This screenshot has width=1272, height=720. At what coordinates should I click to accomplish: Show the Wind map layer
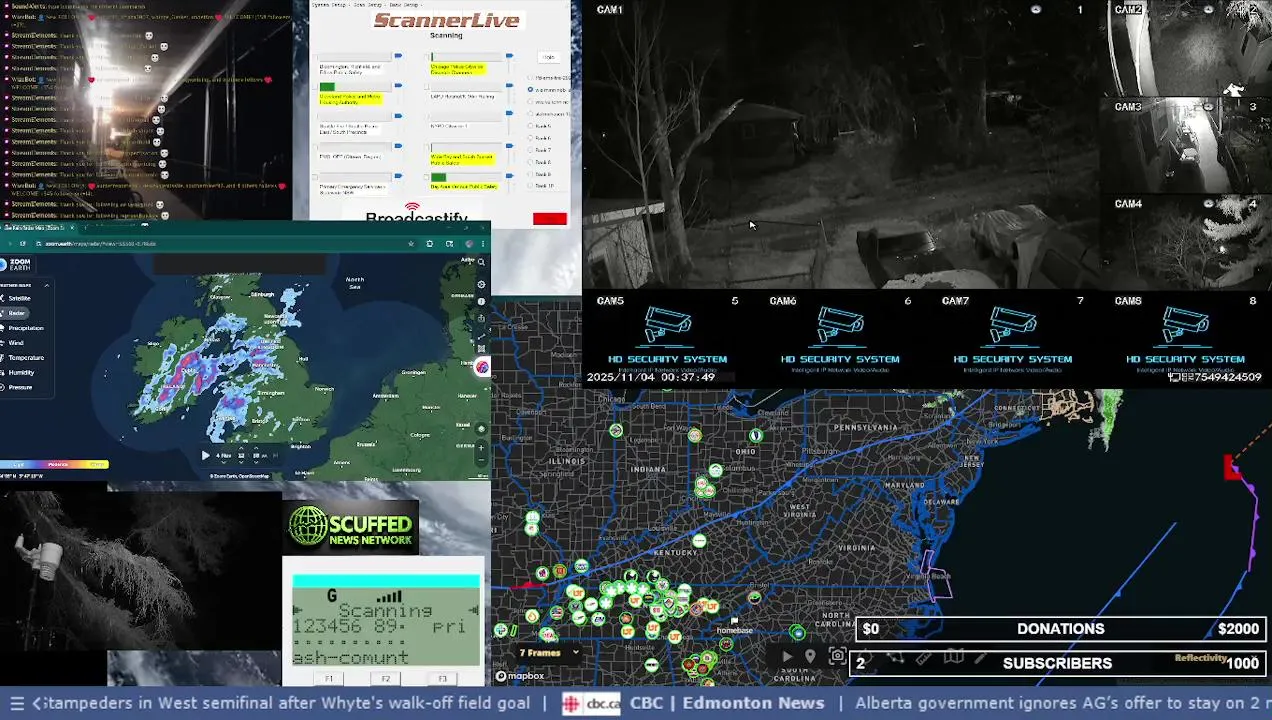(14, 343)
